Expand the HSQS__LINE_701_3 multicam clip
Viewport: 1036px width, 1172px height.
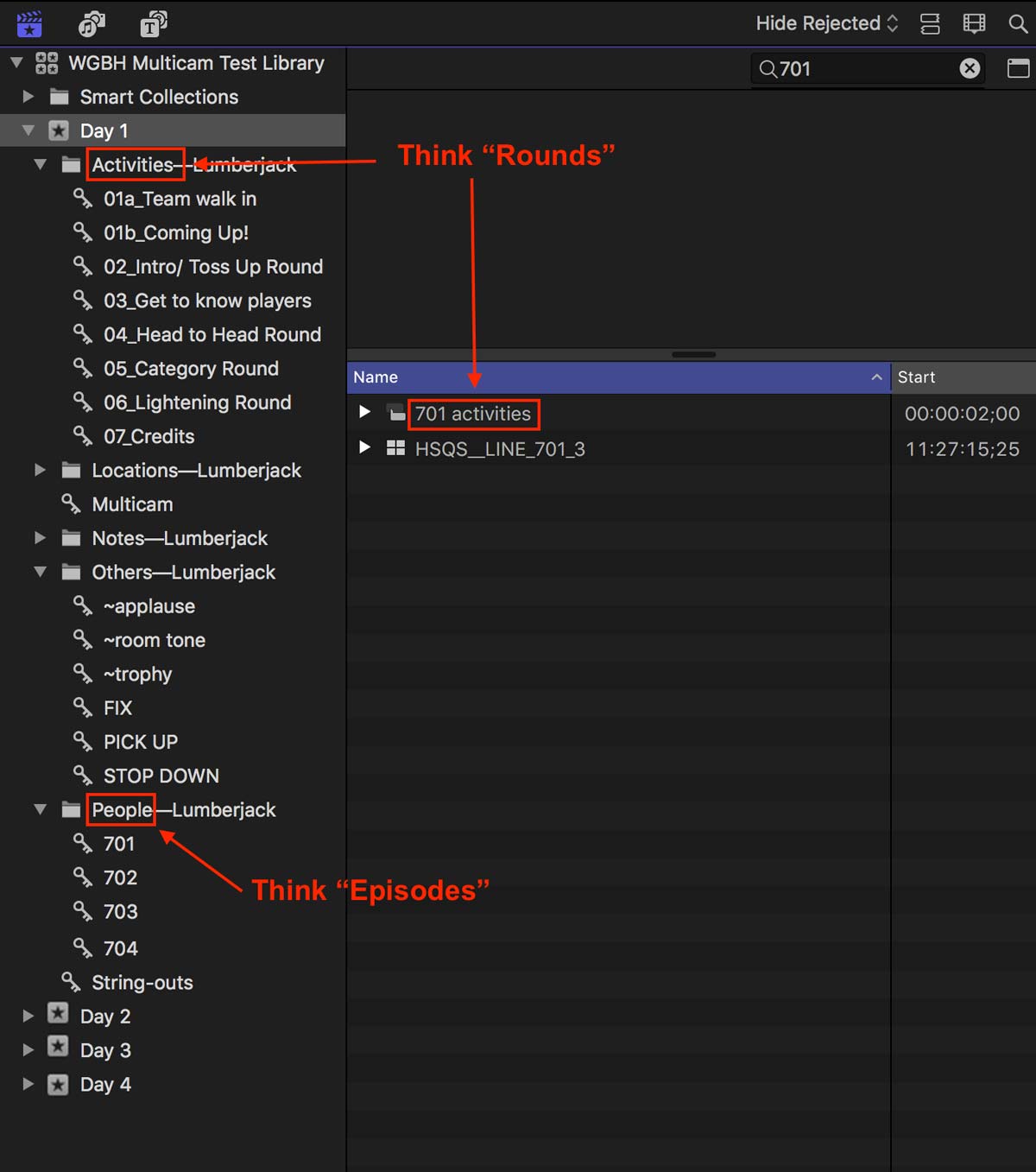364,447
